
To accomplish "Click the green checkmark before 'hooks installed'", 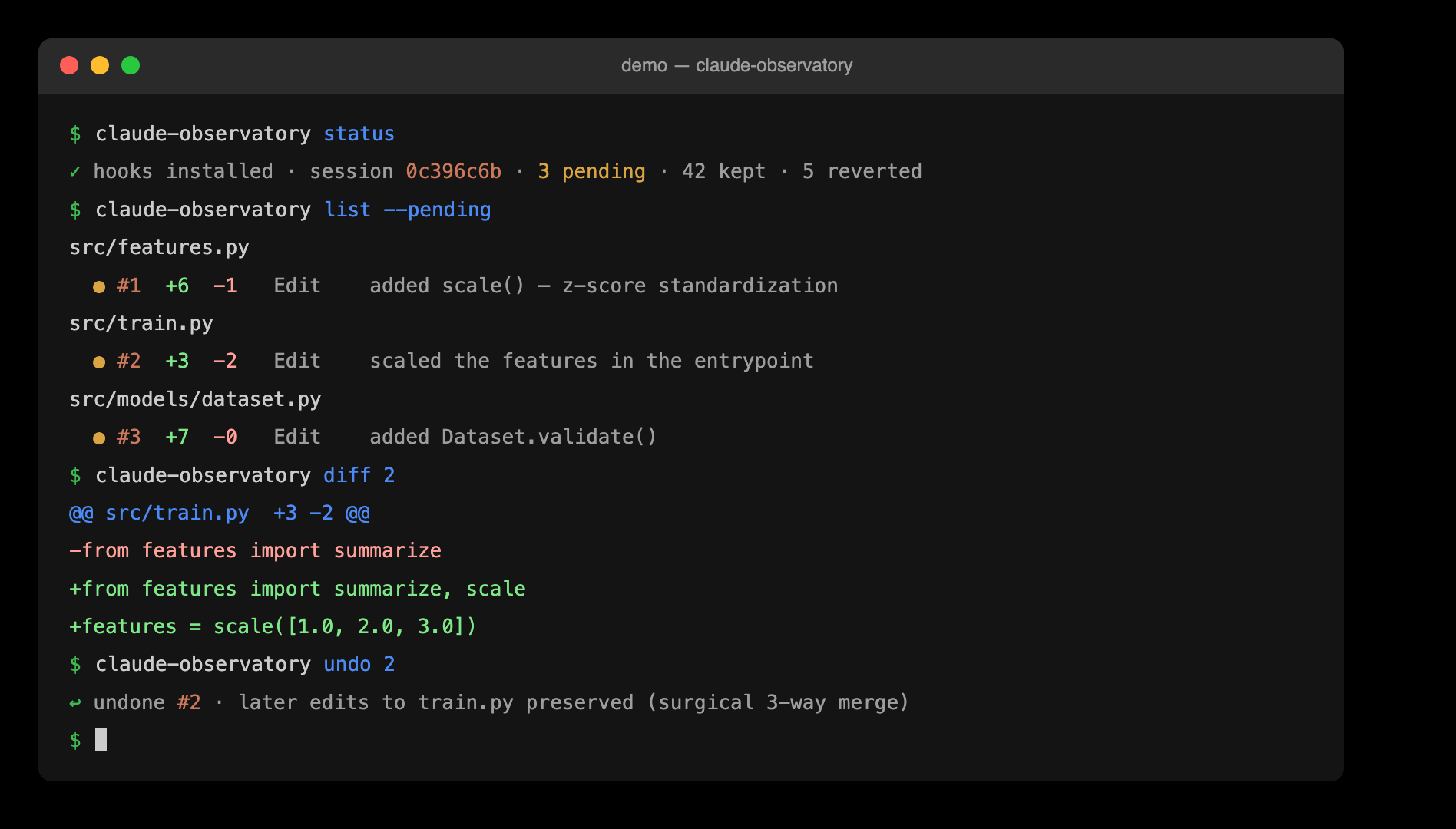I will (x=74, y=171).
